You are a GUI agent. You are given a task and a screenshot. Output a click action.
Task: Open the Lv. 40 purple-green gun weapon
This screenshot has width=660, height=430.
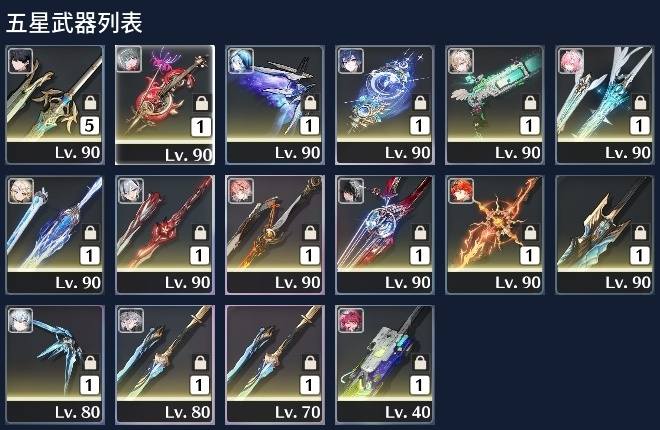385,365
